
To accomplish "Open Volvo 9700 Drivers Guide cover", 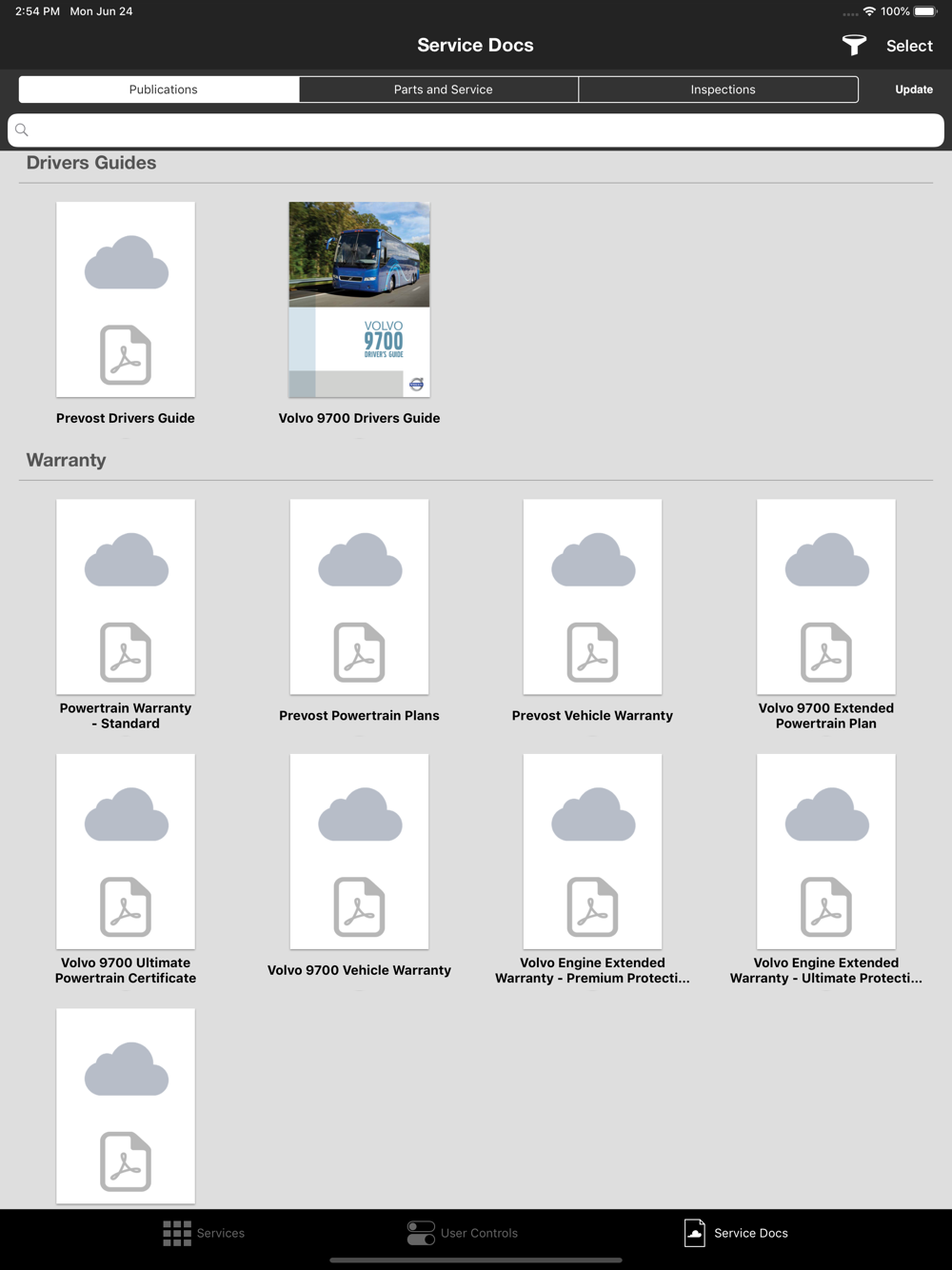I will (359, 300).
